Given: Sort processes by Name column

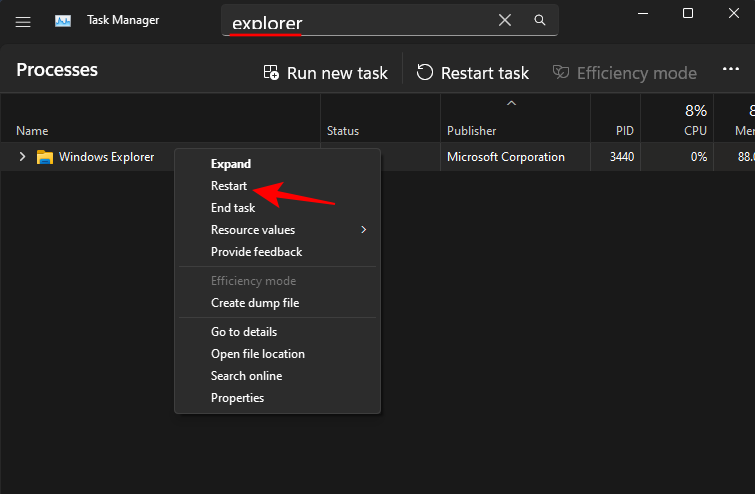Looking at the screenshot, I should click(32, 131).
